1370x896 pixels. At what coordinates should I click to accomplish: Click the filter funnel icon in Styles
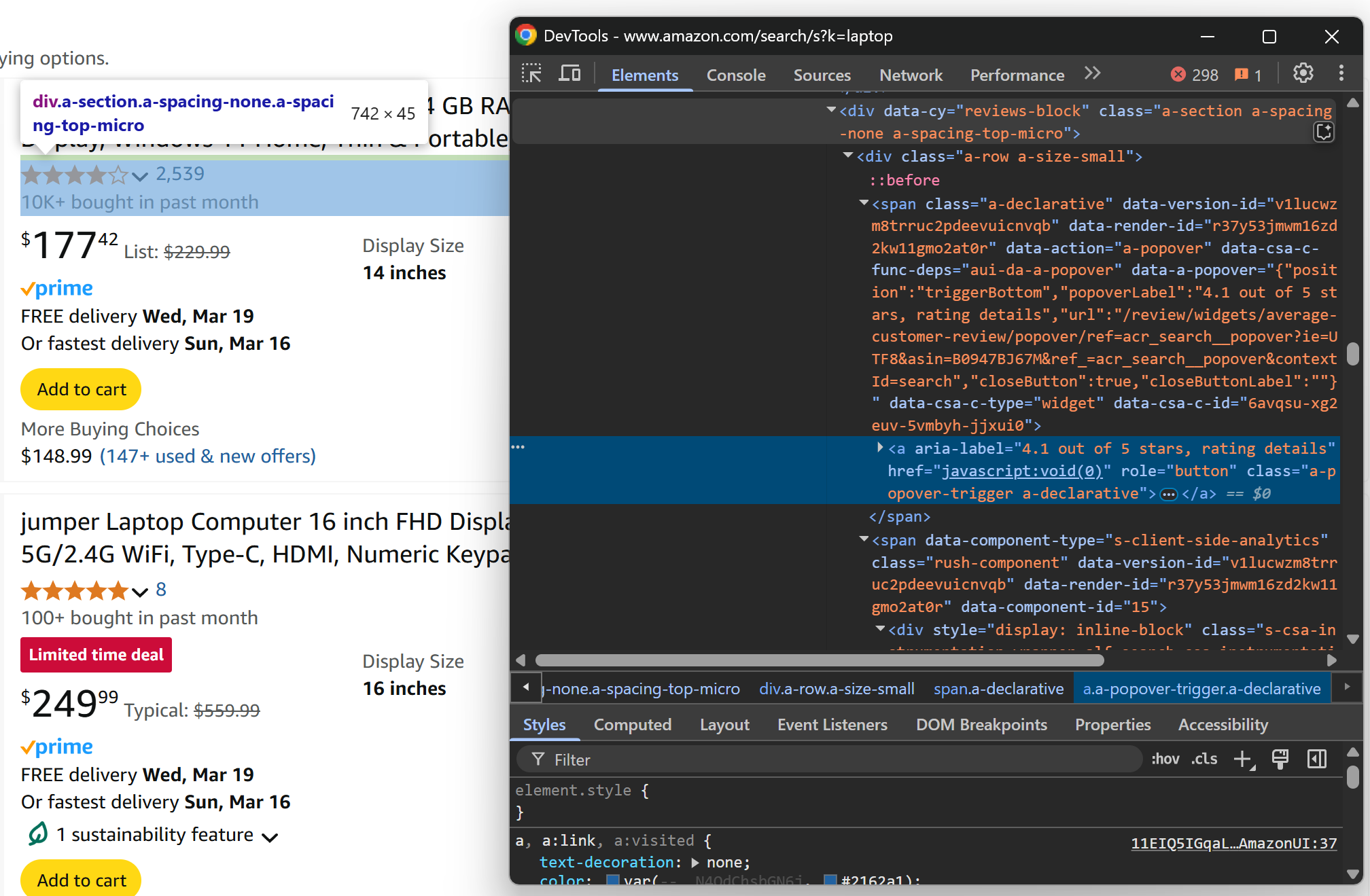point(538,759)
